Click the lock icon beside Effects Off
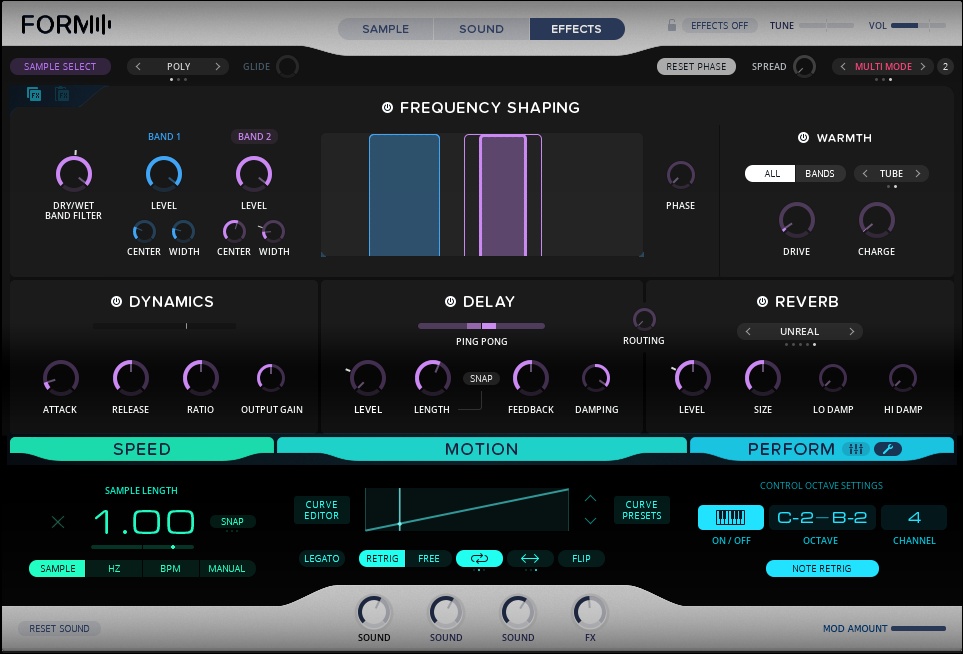Viewport: 963px width, 654px height. (x=672, y=25)
